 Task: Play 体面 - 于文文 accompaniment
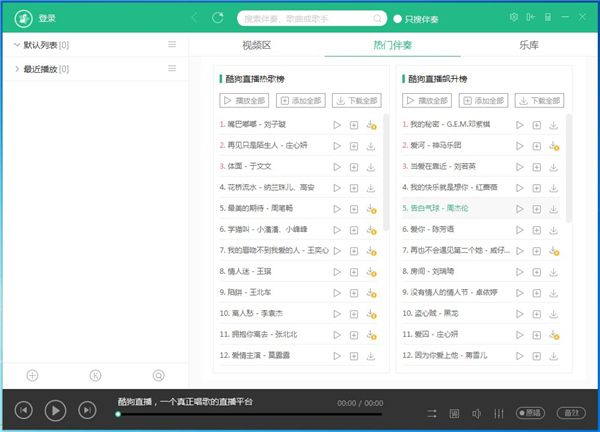coord(337,167)
